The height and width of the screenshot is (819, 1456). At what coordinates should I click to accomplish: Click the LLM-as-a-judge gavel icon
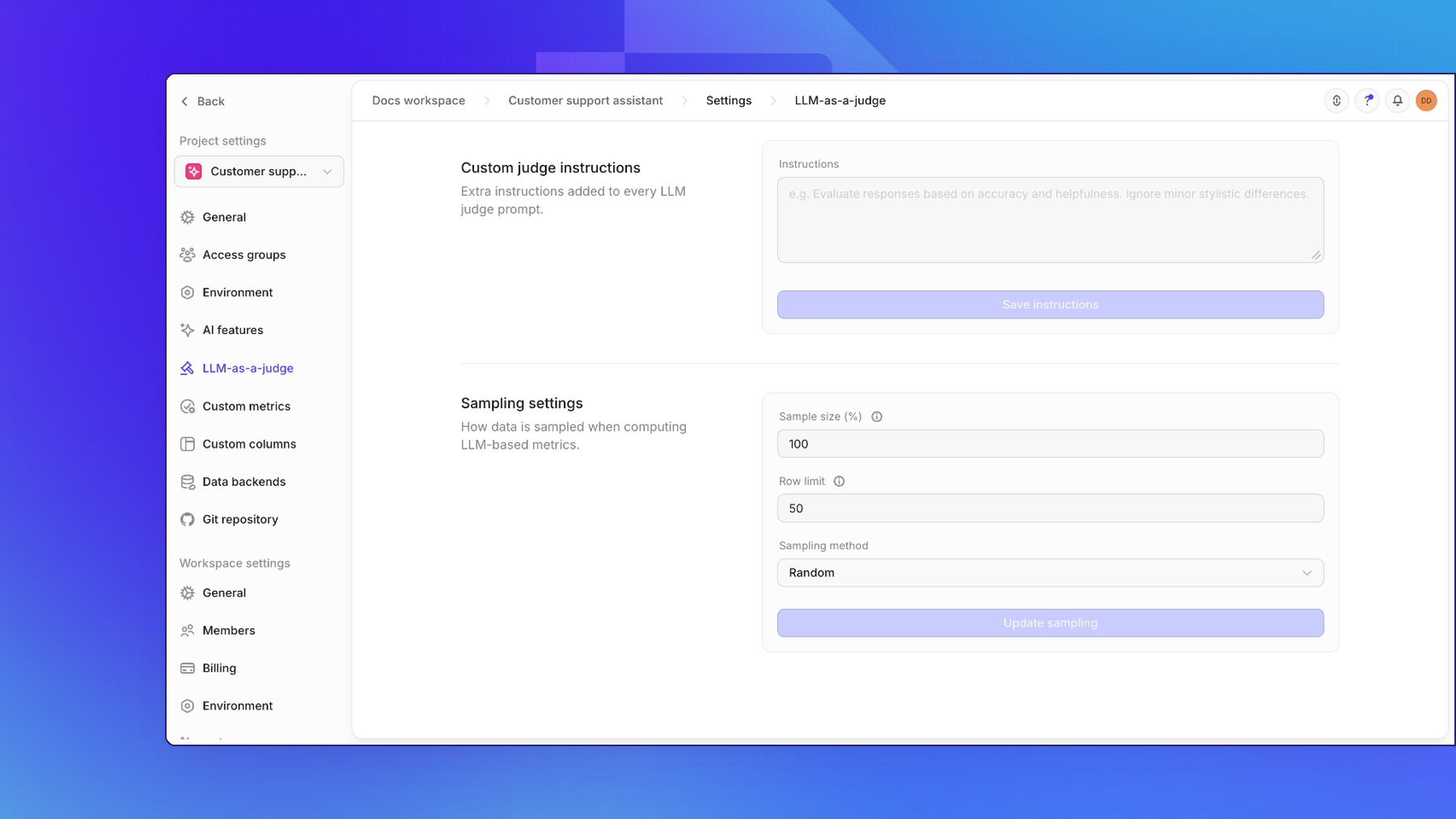pyautogui.click(x=188, y=368)
